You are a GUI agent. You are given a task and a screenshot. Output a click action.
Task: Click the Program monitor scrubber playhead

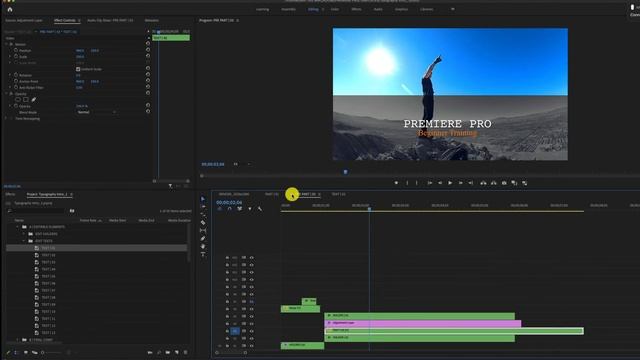pyautogui.click(x=345, y=172)
